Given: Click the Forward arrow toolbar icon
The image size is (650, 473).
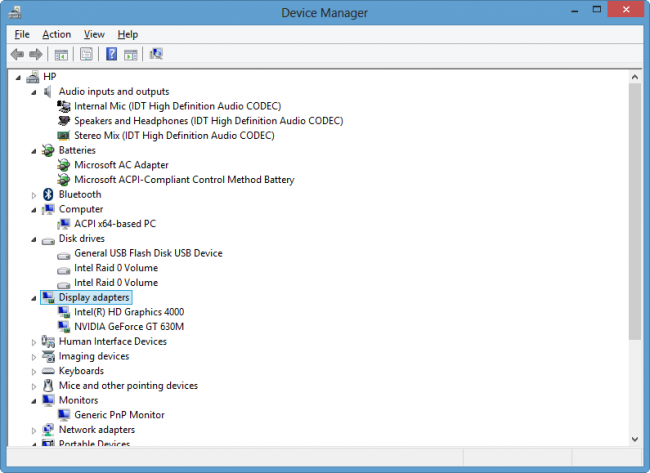Looking at the screenshot, I should (36, 54).
